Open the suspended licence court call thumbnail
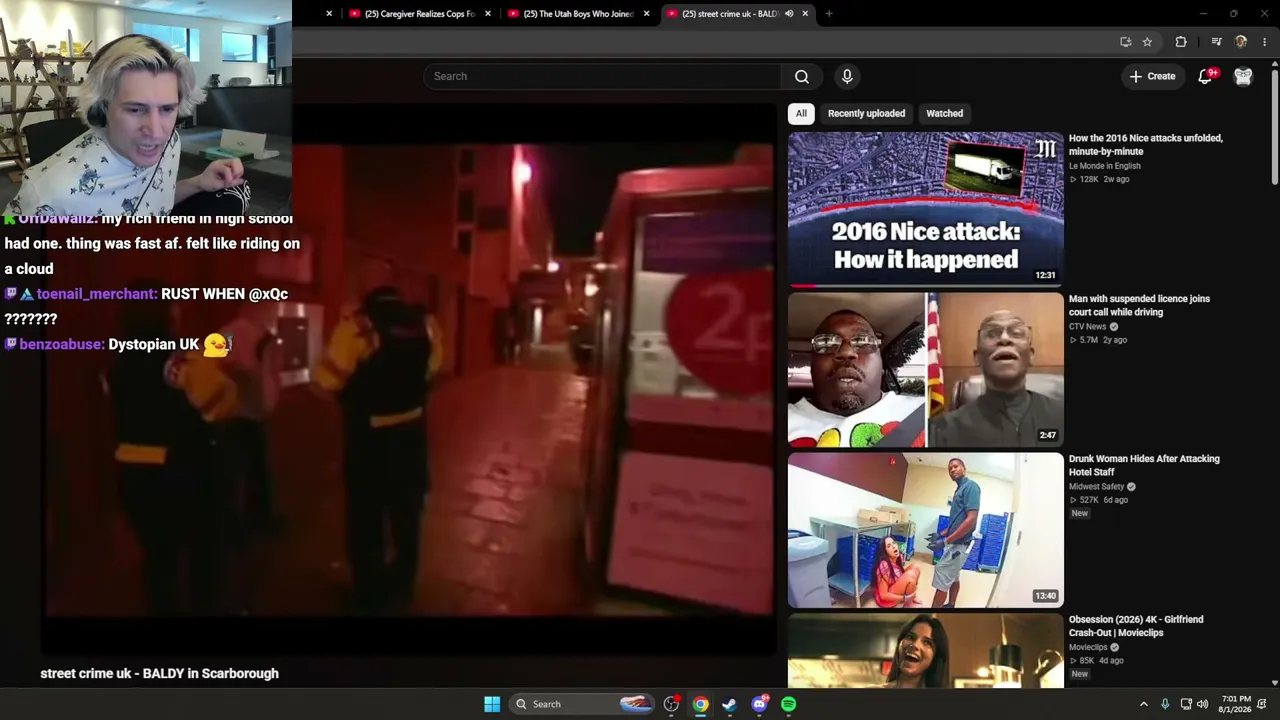The height and width of the screenshot is (720, 1280). (926, 370)
